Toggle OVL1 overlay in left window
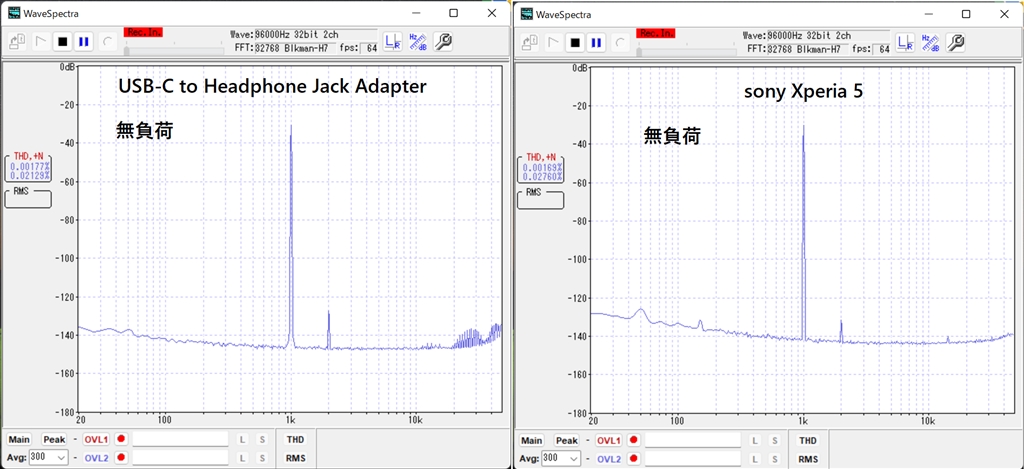This screenshot has height=469, width=1024. pyautogui.click(x=97, y=440)
